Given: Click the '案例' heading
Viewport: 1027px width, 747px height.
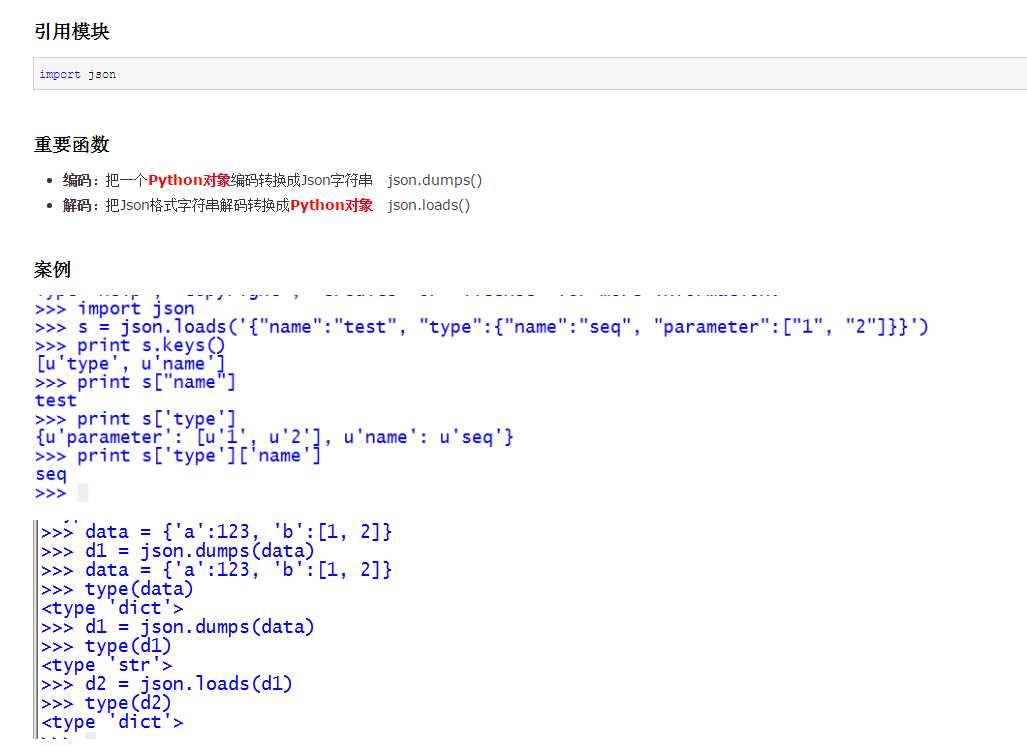Looking at the screenshot, I should click(x=52, y=270).
